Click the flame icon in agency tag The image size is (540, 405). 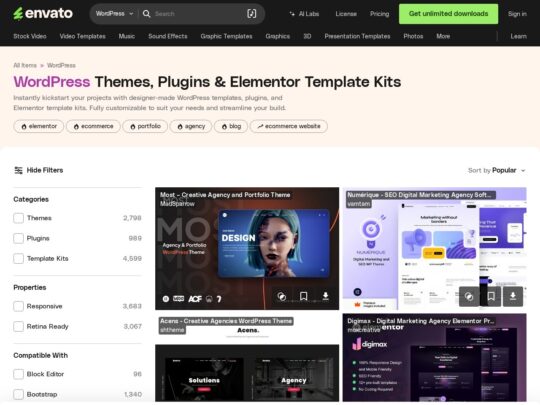pyautogui.click(x=180, y=126)
